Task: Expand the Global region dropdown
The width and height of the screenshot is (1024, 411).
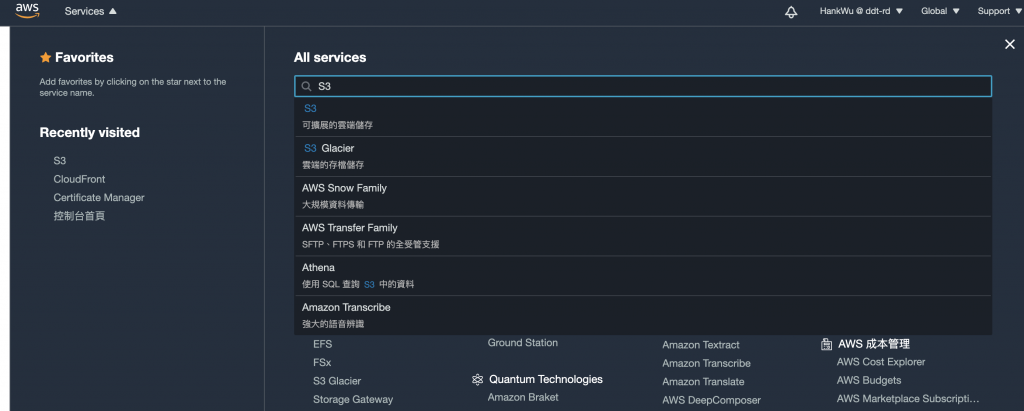Action: [x=940, y=11]
